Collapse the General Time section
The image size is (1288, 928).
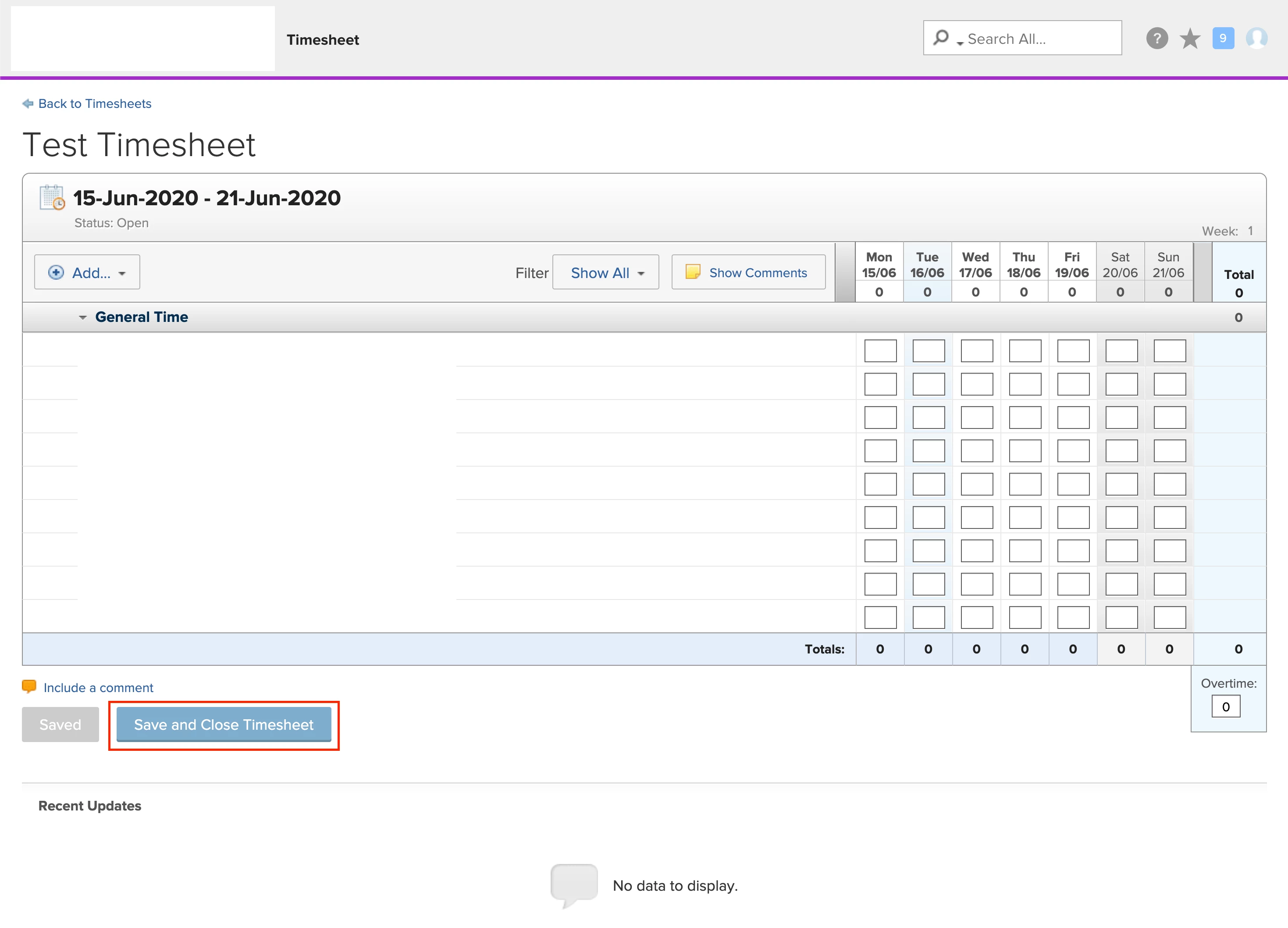click(x=83, y=318)
